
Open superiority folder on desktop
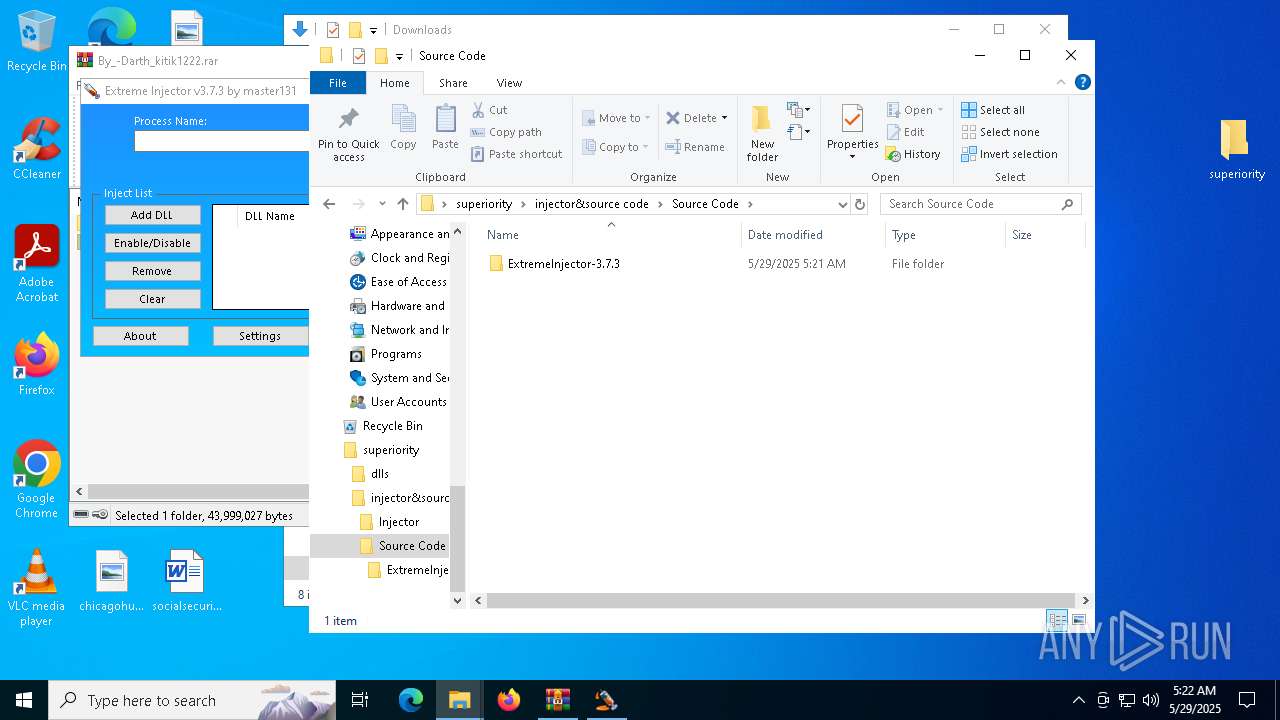(x=1236, y=150)
